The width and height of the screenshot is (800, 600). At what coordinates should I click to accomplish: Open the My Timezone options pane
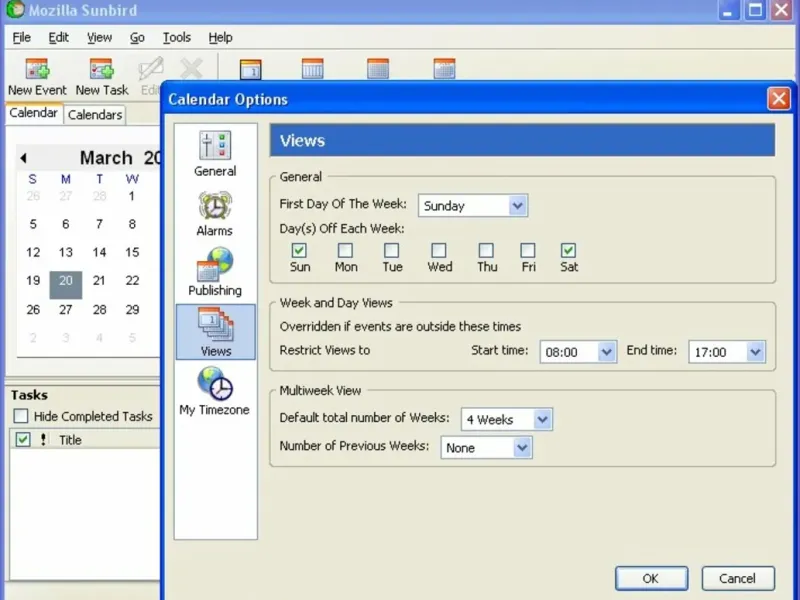[x=215, y=392]
